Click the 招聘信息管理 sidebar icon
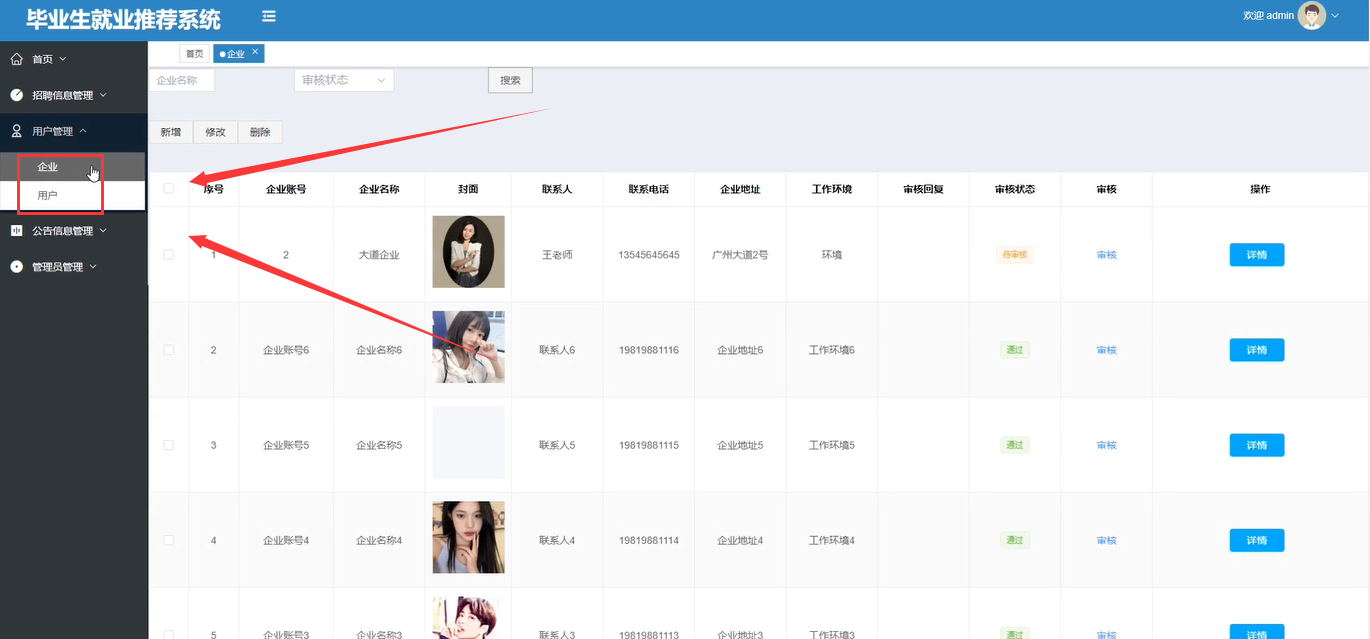 (16, 95)
